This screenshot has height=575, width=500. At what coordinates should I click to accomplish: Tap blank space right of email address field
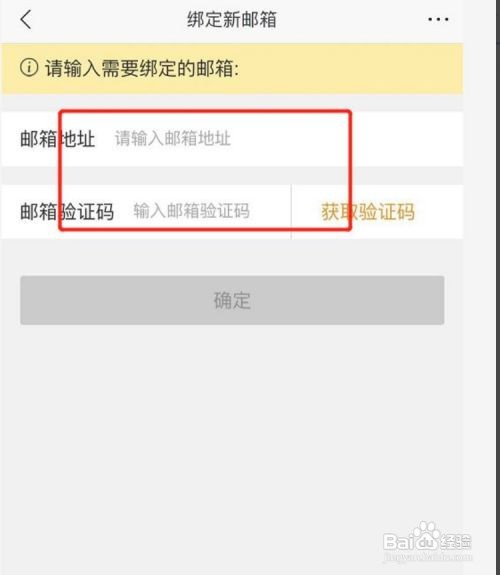click(405, 139)
